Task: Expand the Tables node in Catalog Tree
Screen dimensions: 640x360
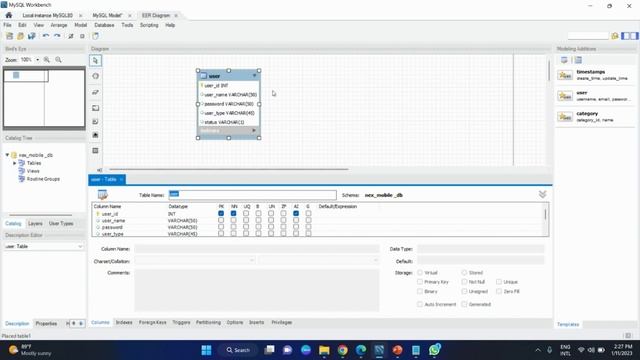Action: pos(15,163)
